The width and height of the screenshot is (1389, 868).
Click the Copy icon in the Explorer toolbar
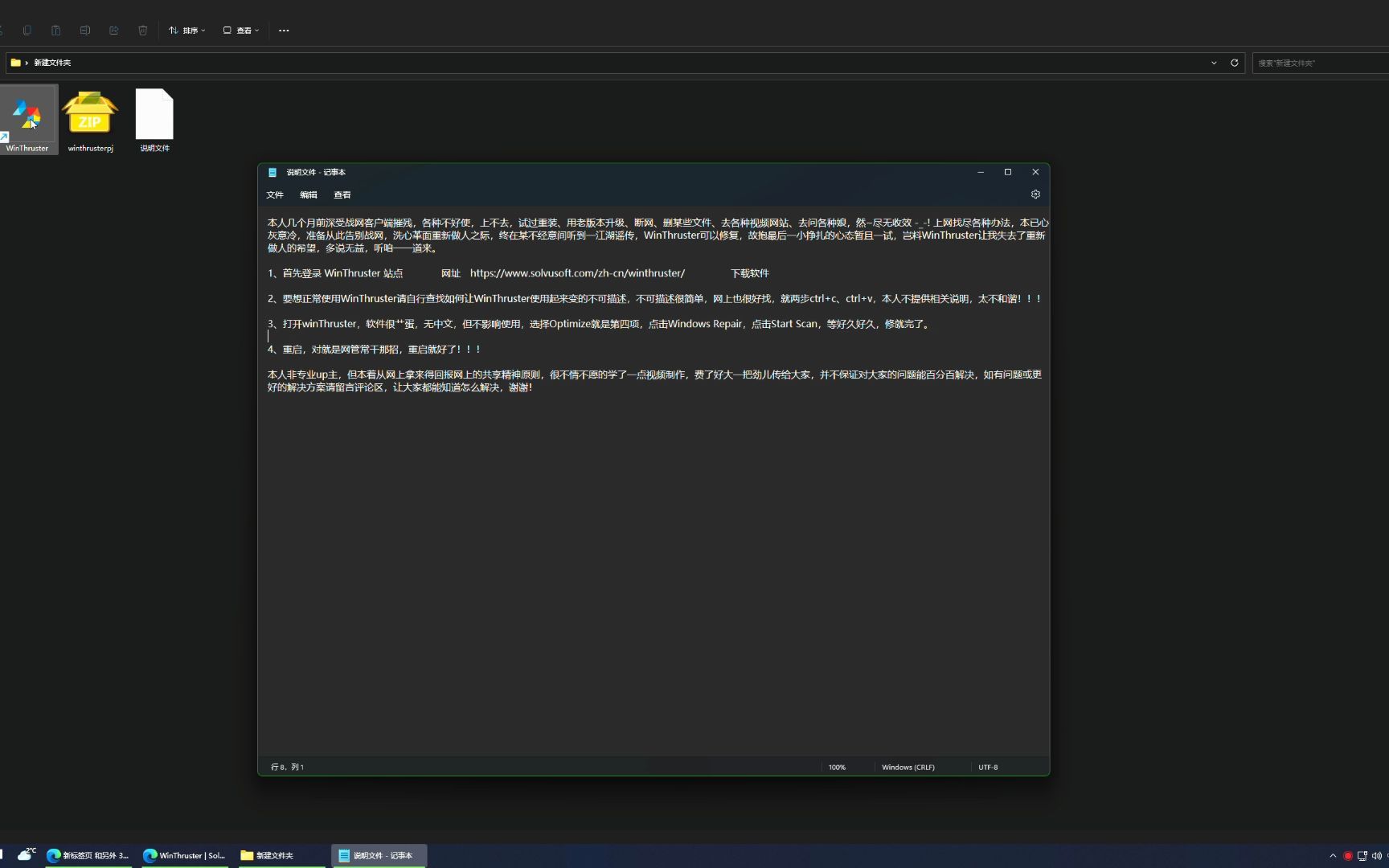tap(27, 31)
